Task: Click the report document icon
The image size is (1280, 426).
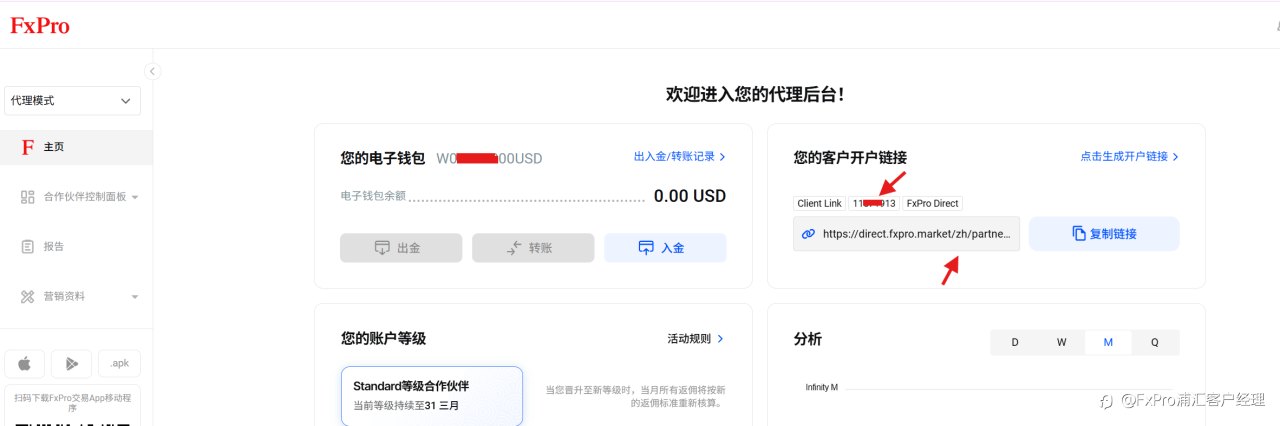Action: [28, 246]
